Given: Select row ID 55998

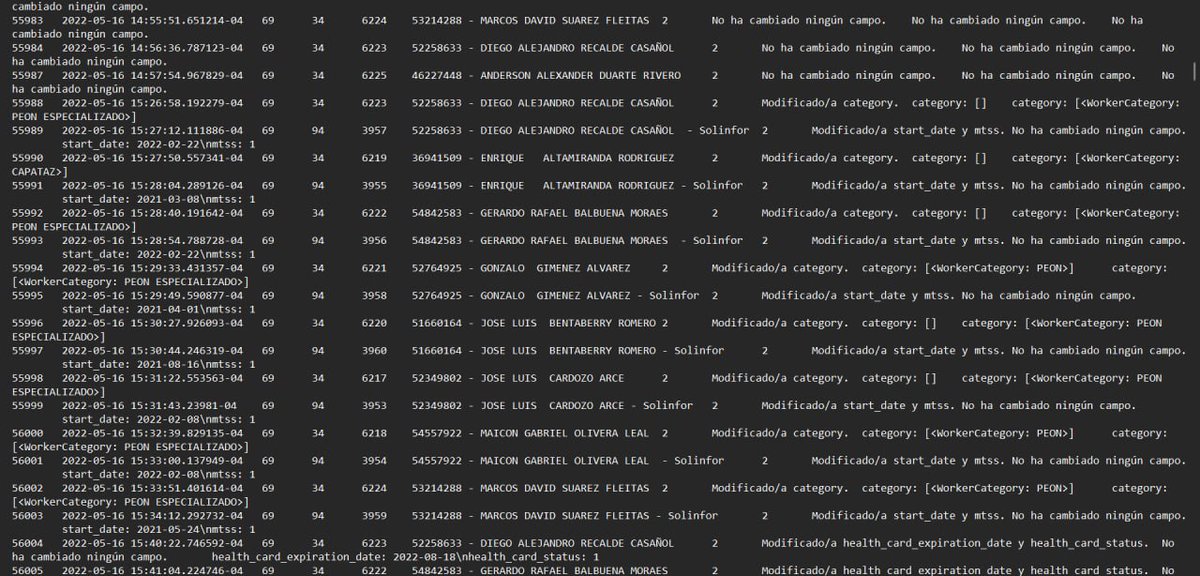Looking at the screenshot, I should 28,378.
